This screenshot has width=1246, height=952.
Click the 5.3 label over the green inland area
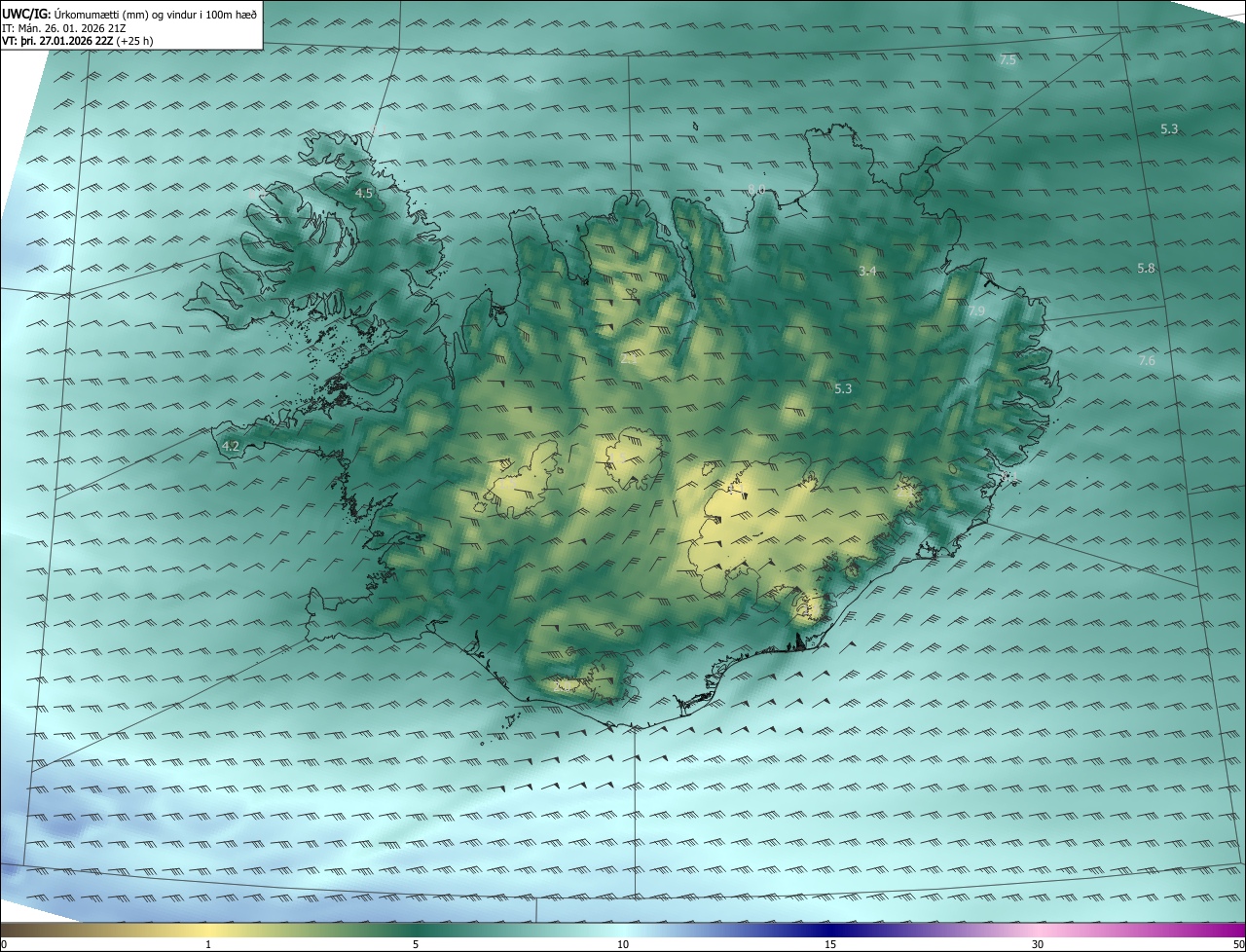coord(843,389)
